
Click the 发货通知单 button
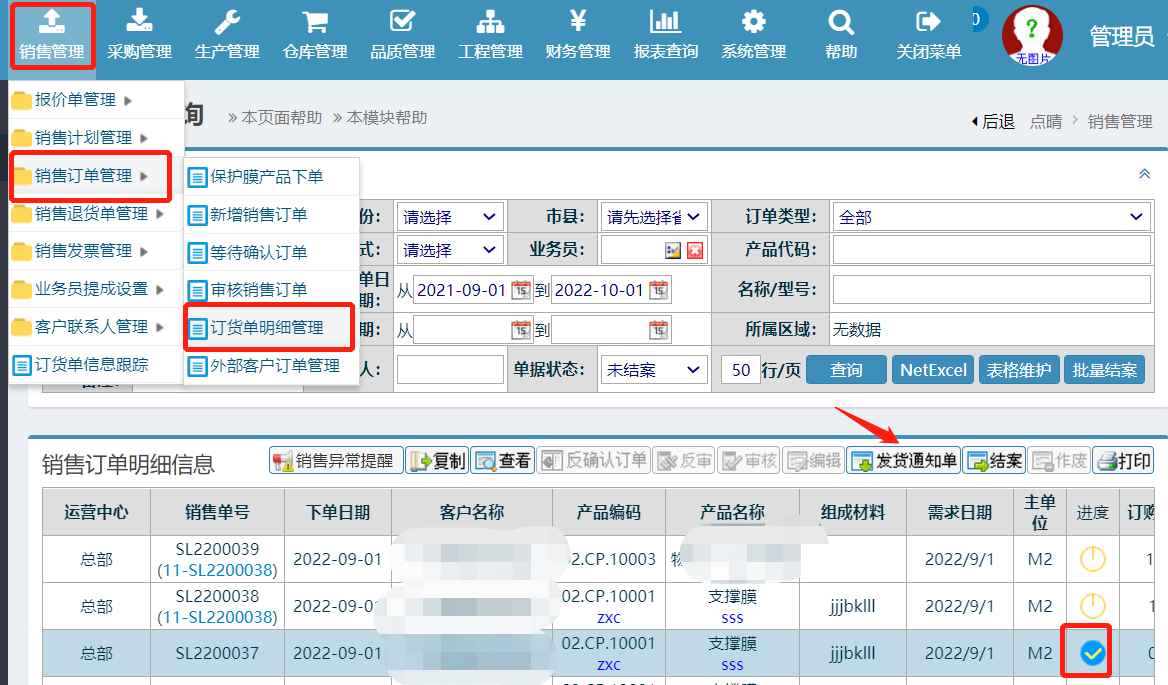tap(903, 461)
